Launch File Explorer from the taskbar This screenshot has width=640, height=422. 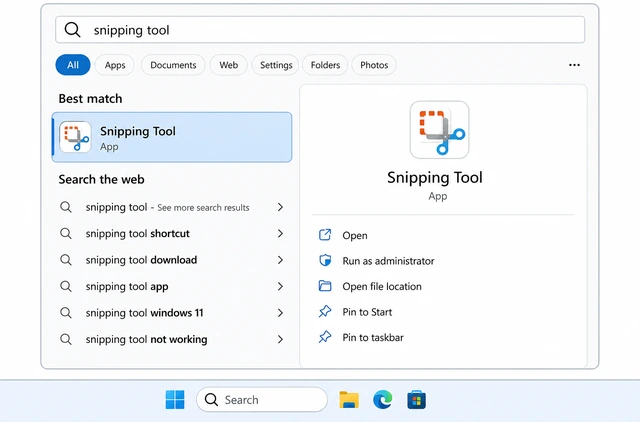(349, 400)
